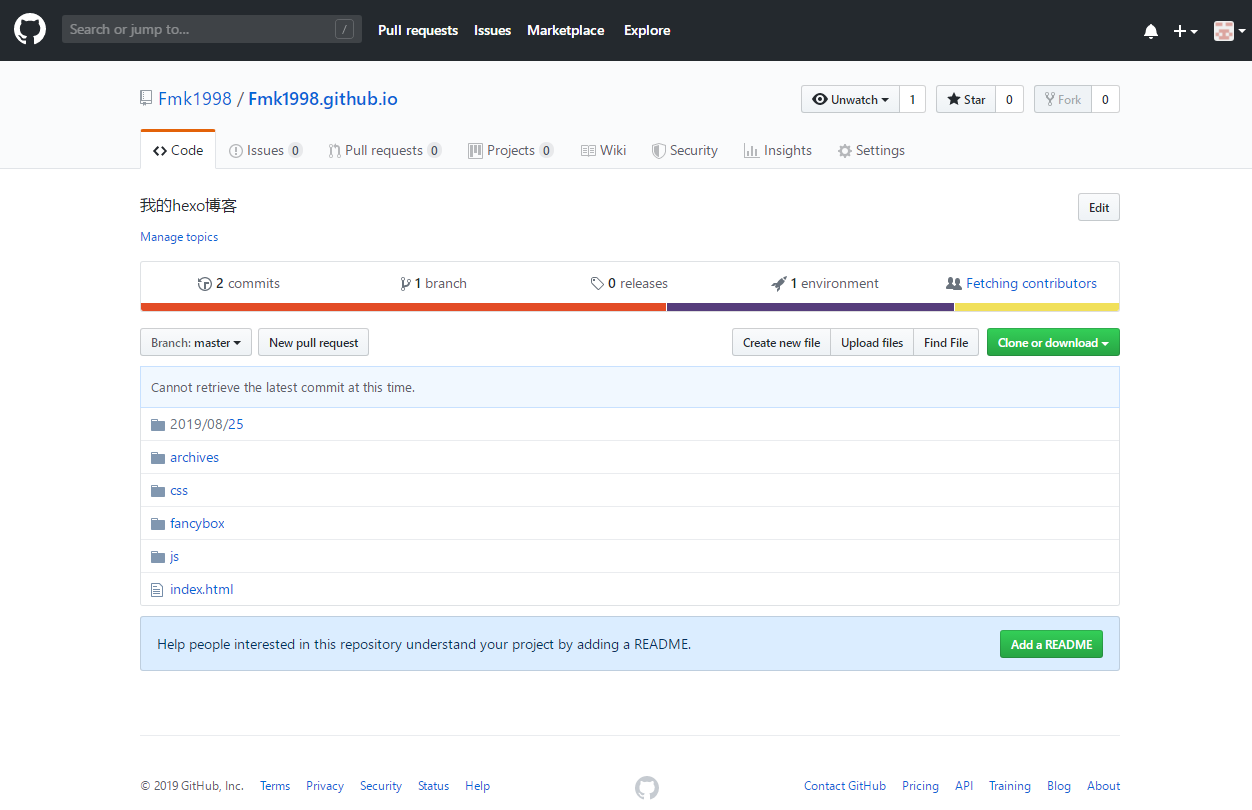Screen dimensions: 1252x810
Task: Click the Manage topics link
Action: 179,237
